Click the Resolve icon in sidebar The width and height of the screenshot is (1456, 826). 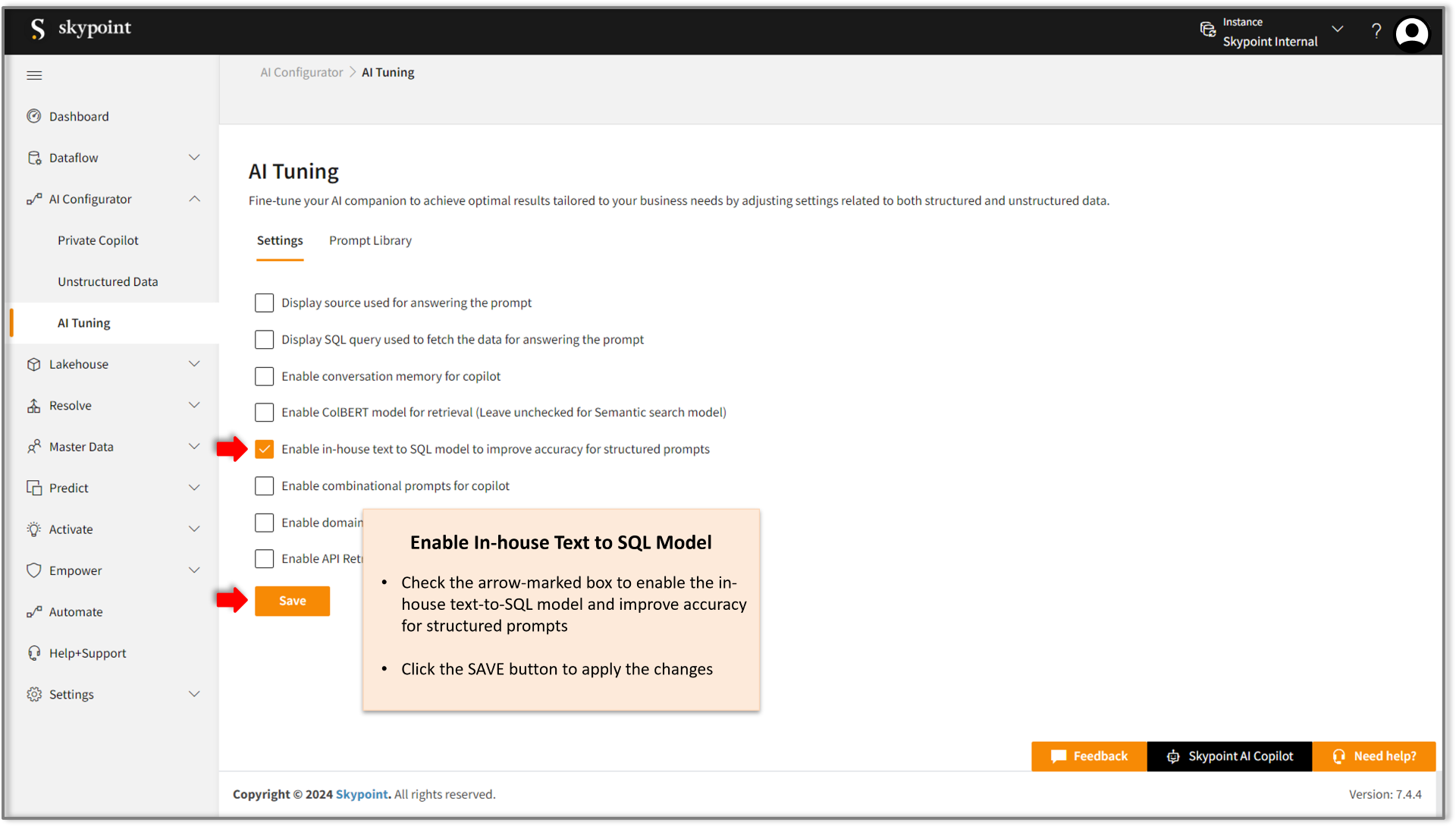(x=31, y=405)
